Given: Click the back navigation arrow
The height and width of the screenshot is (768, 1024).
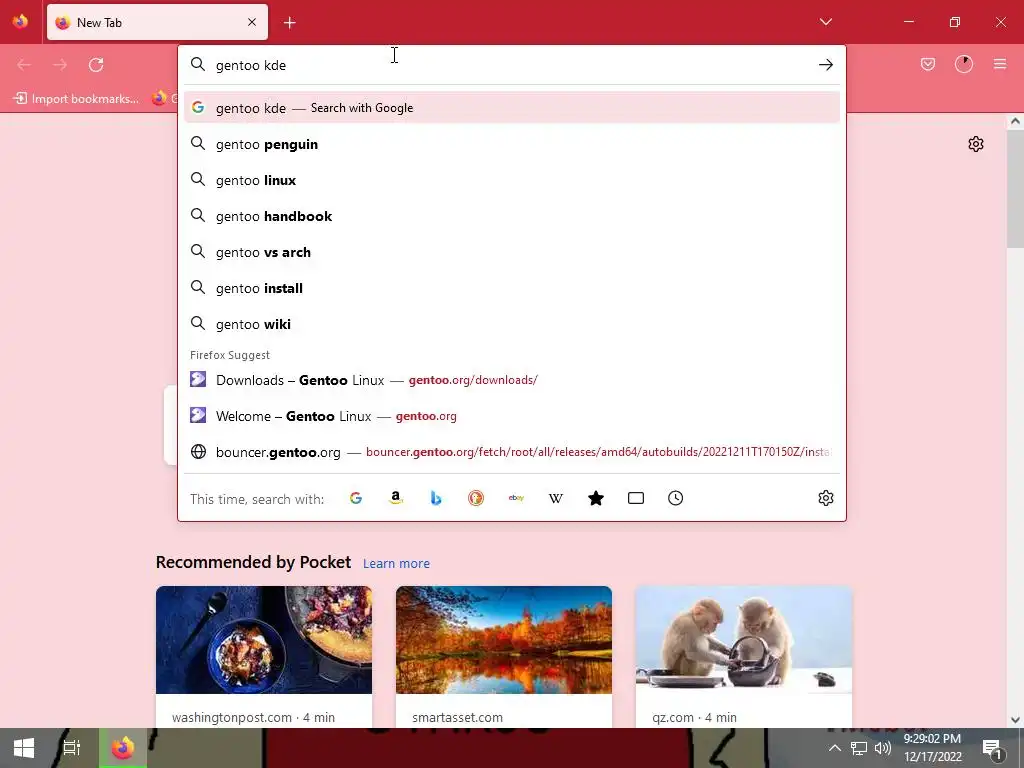Looking at the screenshot, I should [24, 65].
